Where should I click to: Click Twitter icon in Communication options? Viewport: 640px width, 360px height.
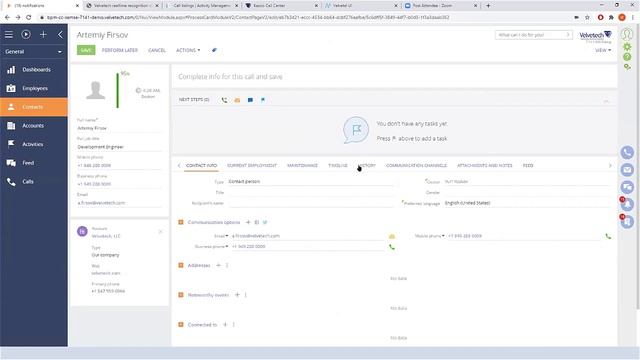coord(265,222)
